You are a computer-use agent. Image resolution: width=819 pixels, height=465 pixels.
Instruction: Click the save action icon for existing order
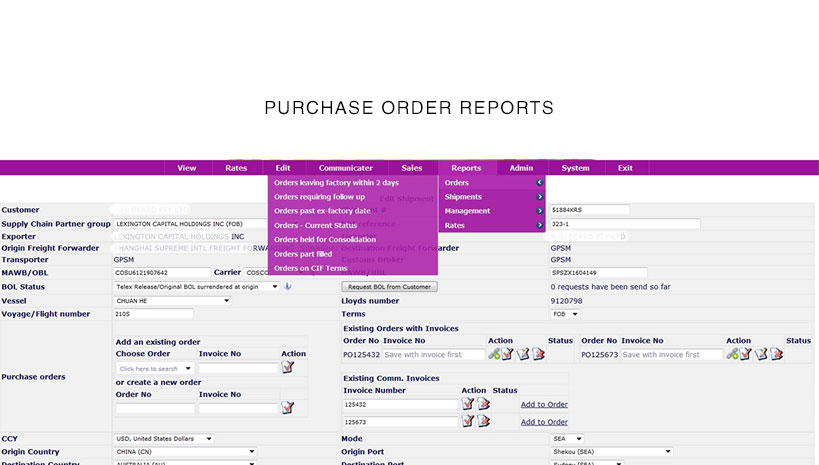pyautogui.click(x=288, y=368)
